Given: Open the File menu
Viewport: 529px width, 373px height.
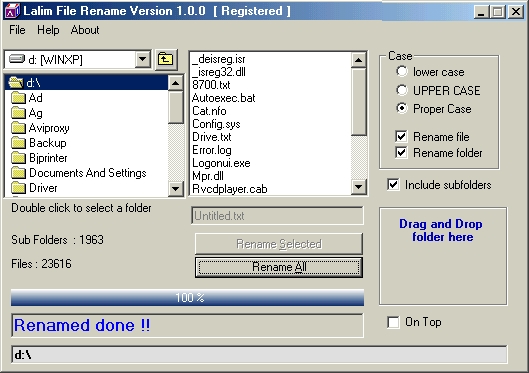Looking at the screenshot, I should pyautogui.click(x=17, y=30).
